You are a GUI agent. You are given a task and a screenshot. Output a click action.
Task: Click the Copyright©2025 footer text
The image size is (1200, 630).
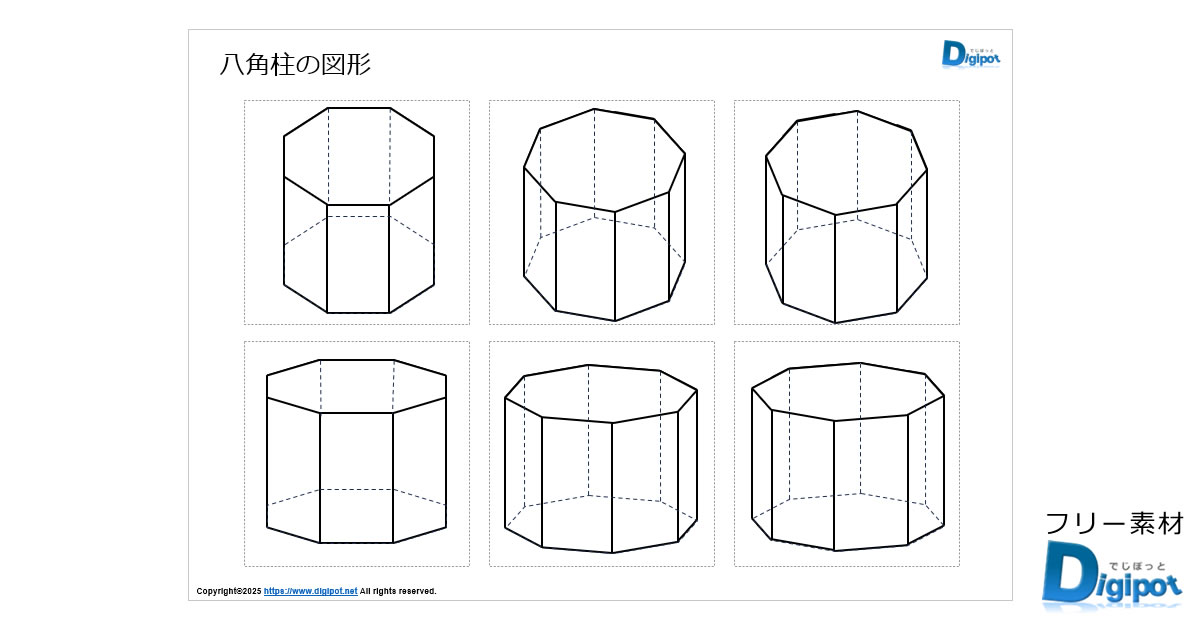point(228,591)
